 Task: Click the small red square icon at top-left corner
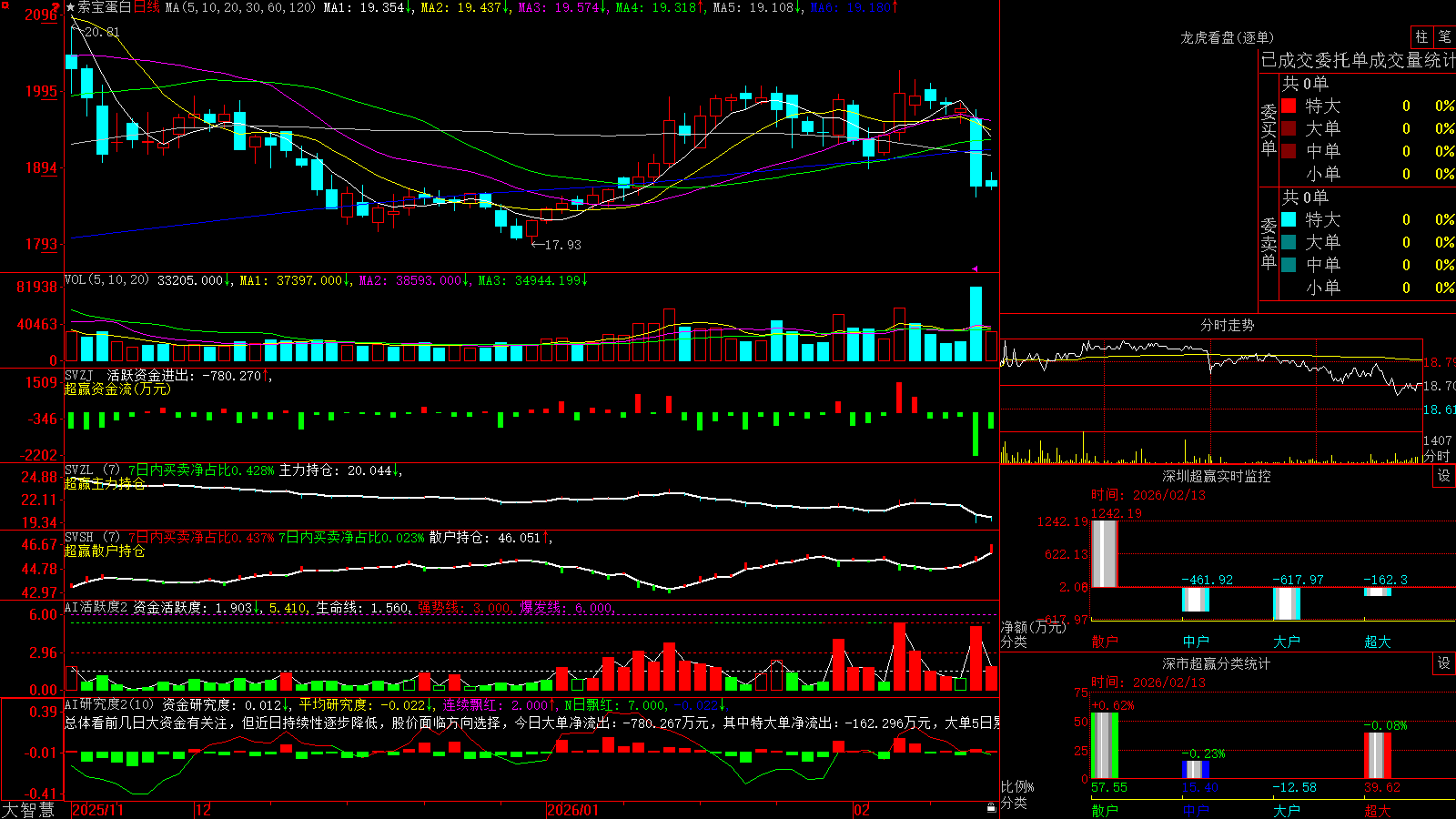click(x=5, y=5)
